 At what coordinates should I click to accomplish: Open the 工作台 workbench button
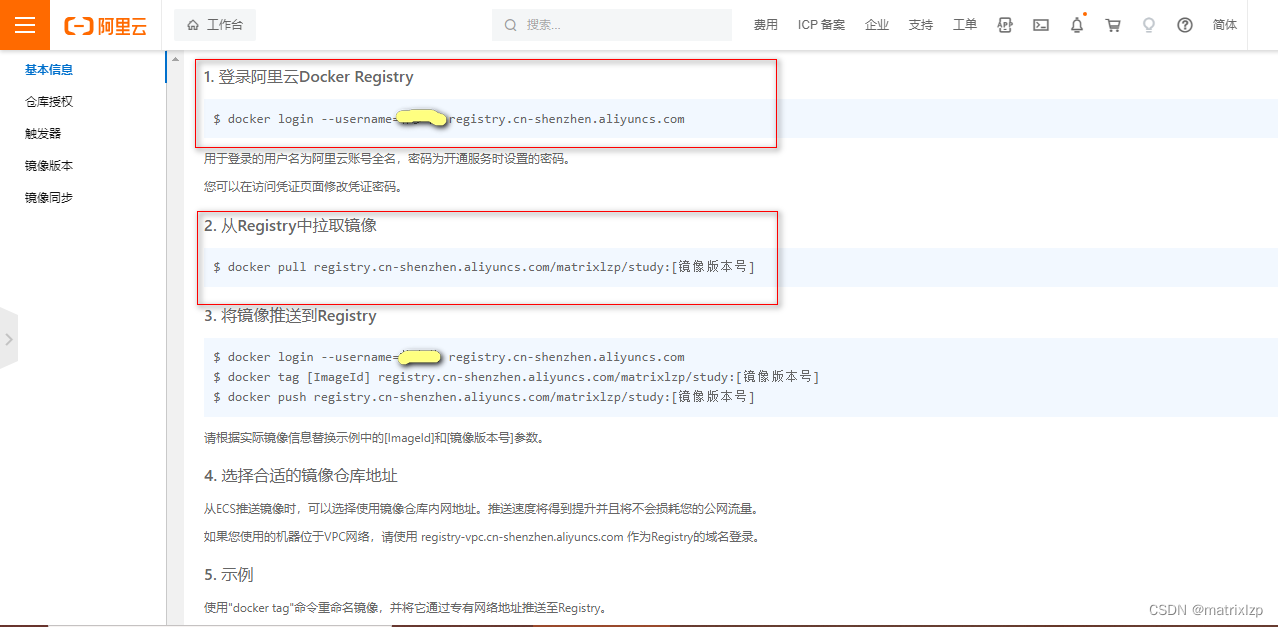(x=215, y=25)
